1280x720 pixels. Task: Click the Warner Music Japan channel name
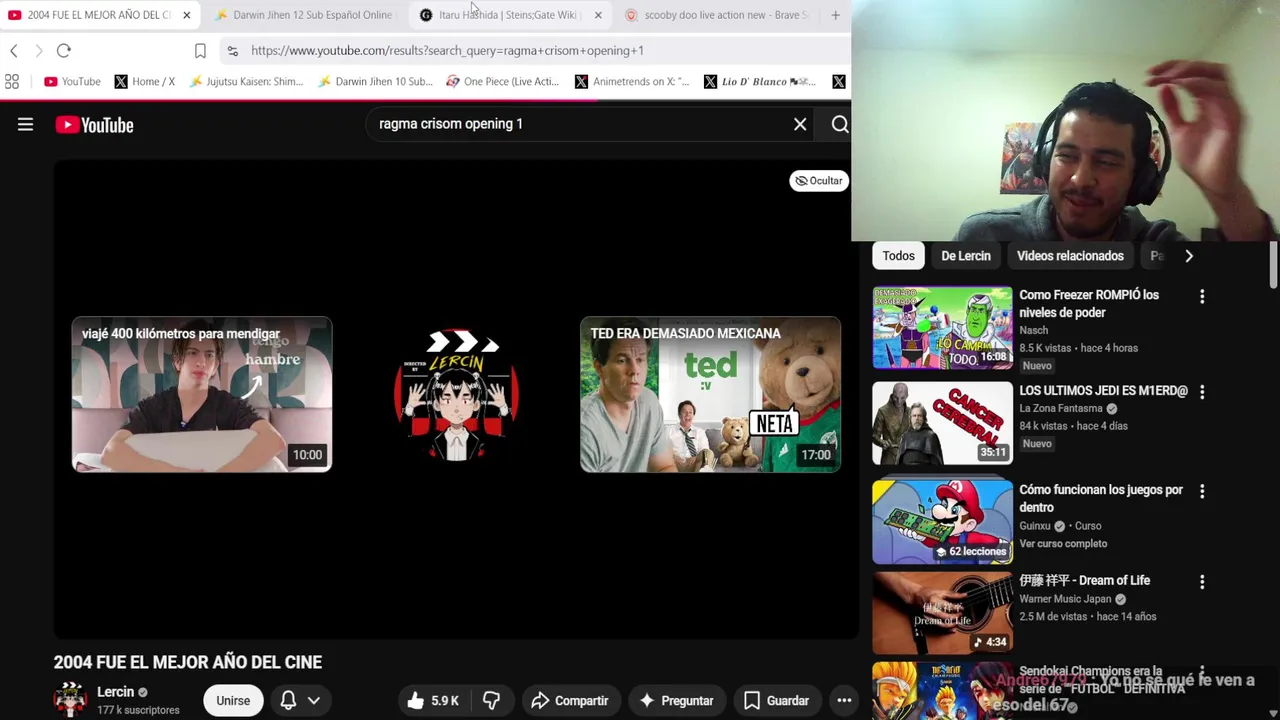coord(1065,599)
